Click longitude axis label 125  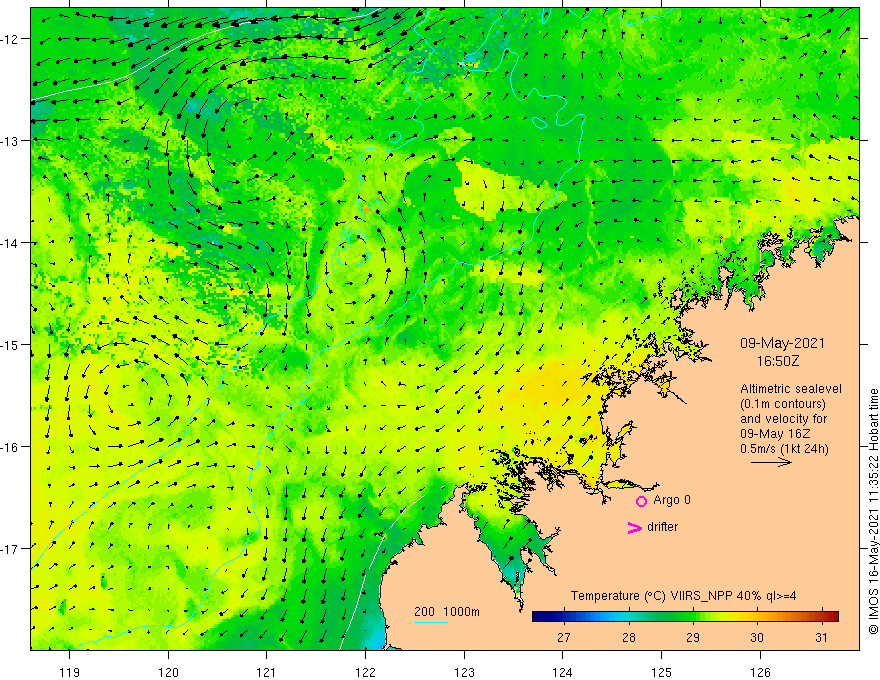[662, 672]
